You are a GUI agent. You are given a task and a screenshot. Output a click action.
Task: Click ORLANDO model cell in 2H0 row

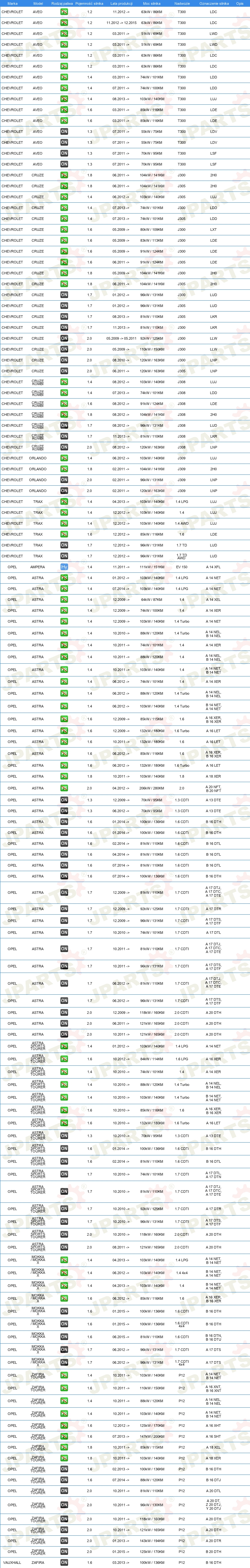click(x=38, y=469)
